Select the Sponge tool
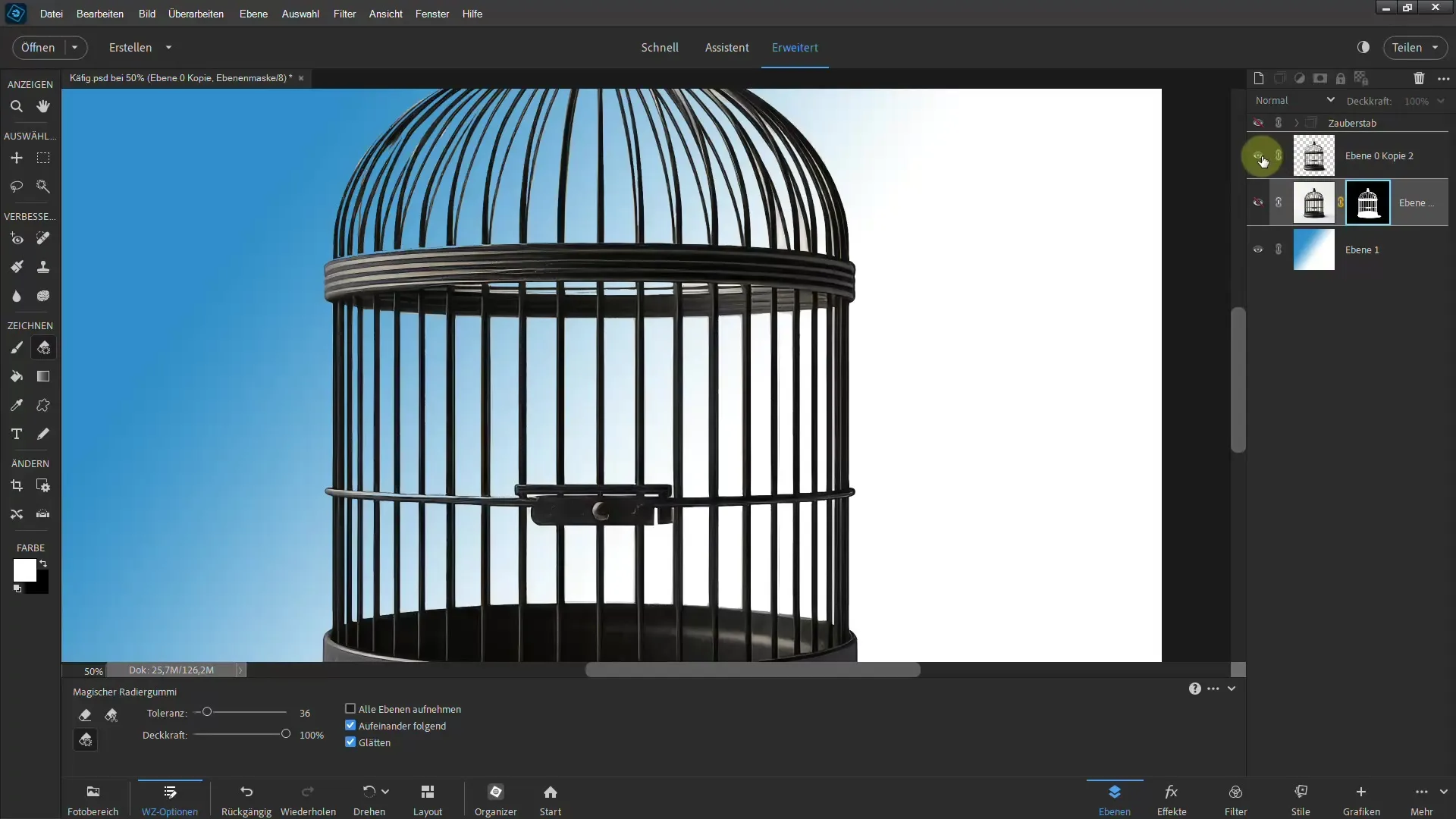The width and height of the screenshot is (1456, 819). point(43,296)
